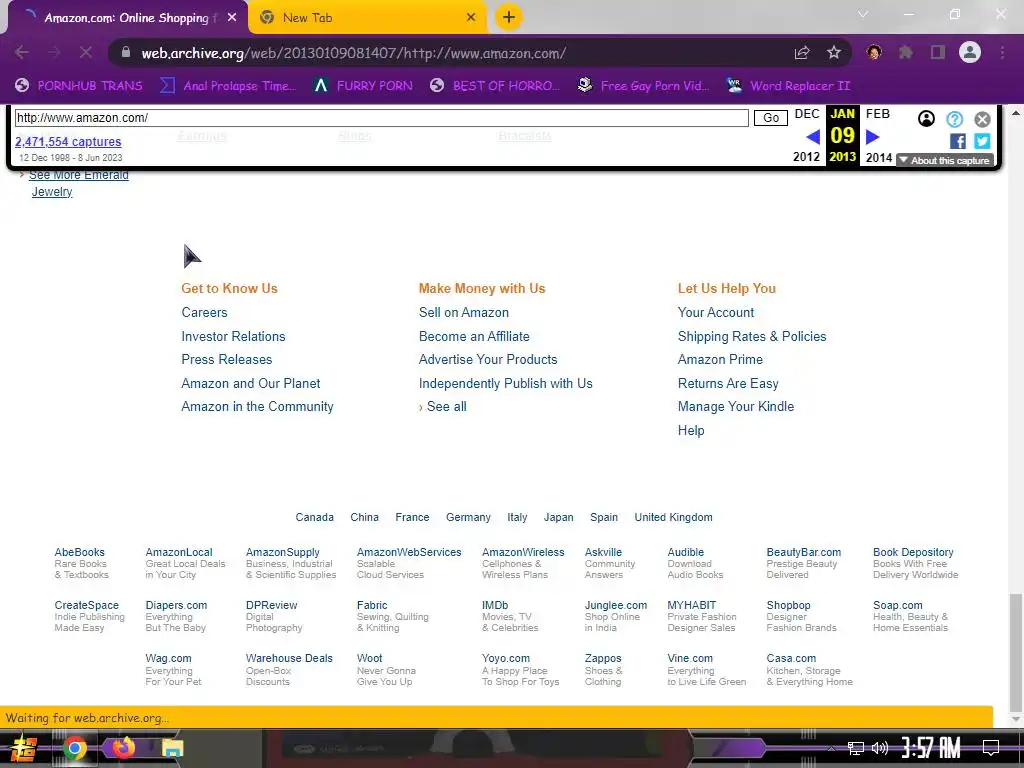Click the page vertical scrollbar thumb
Screen dimensions: 1024x768
pyautogui.click(x=1016, y=651)
